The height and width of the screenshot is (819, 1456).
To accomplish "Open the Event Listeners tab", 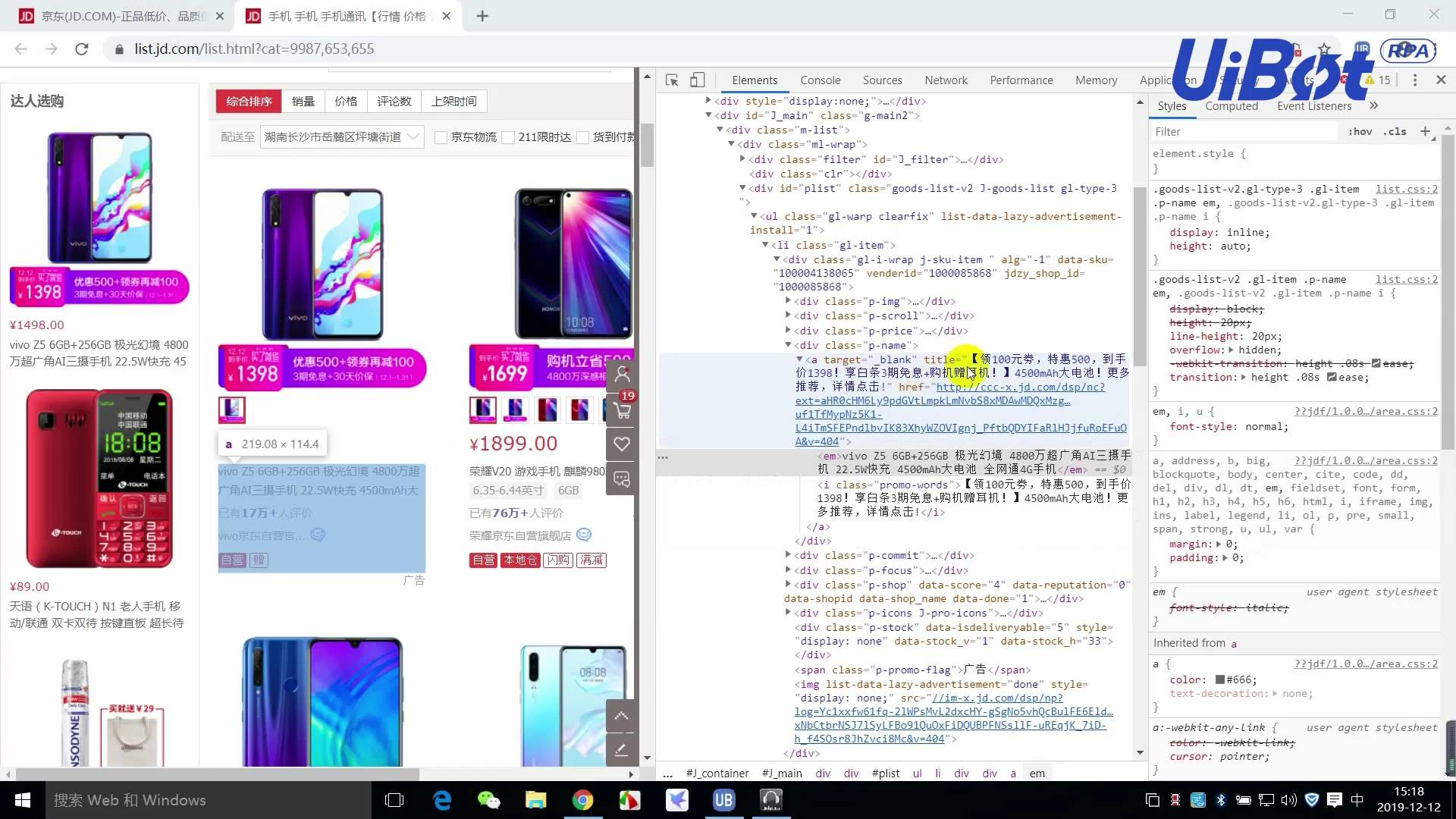I will [x=1313, y=106].
